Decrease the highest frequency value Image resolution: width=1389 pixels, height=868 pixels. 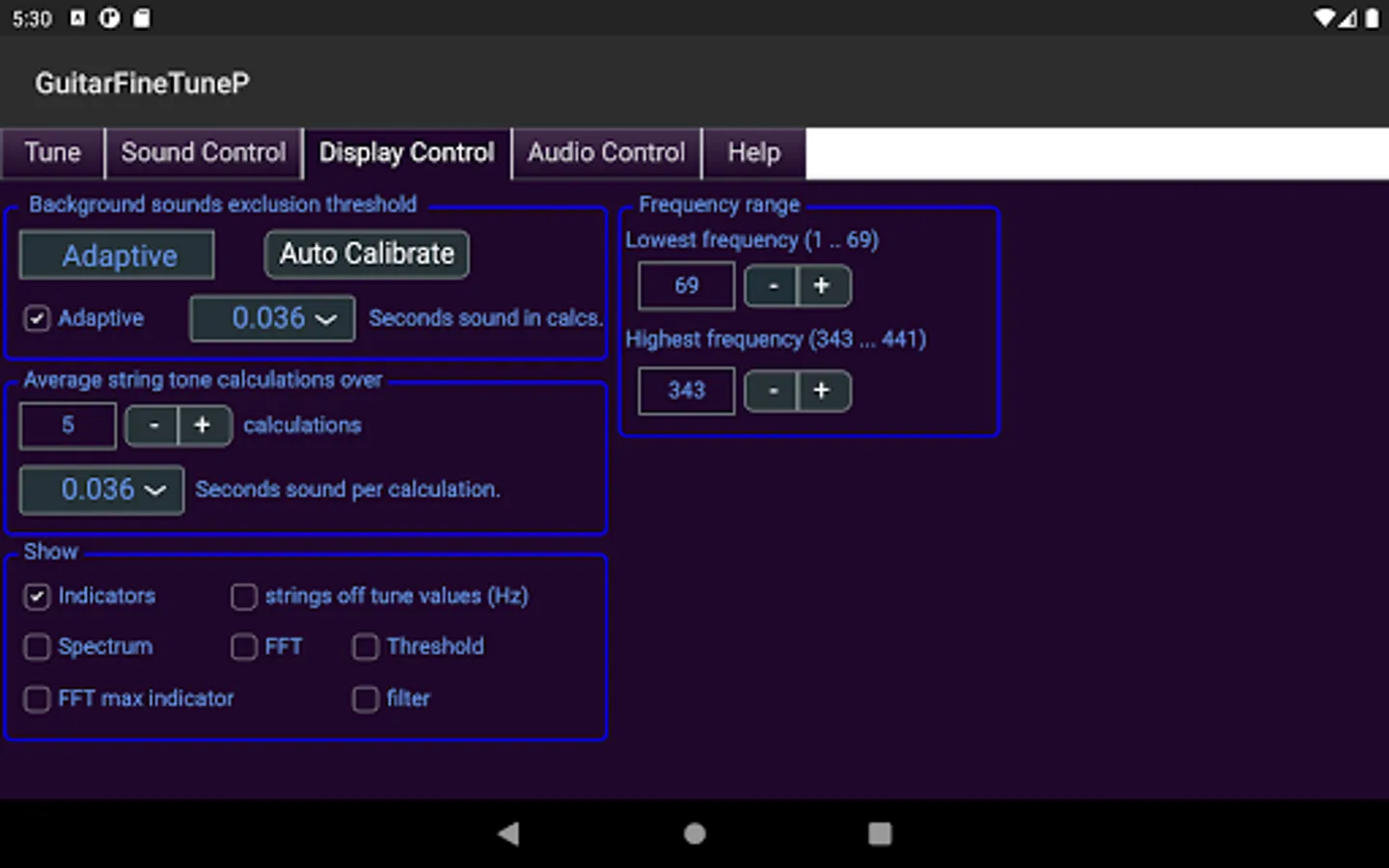pos(772,391)
